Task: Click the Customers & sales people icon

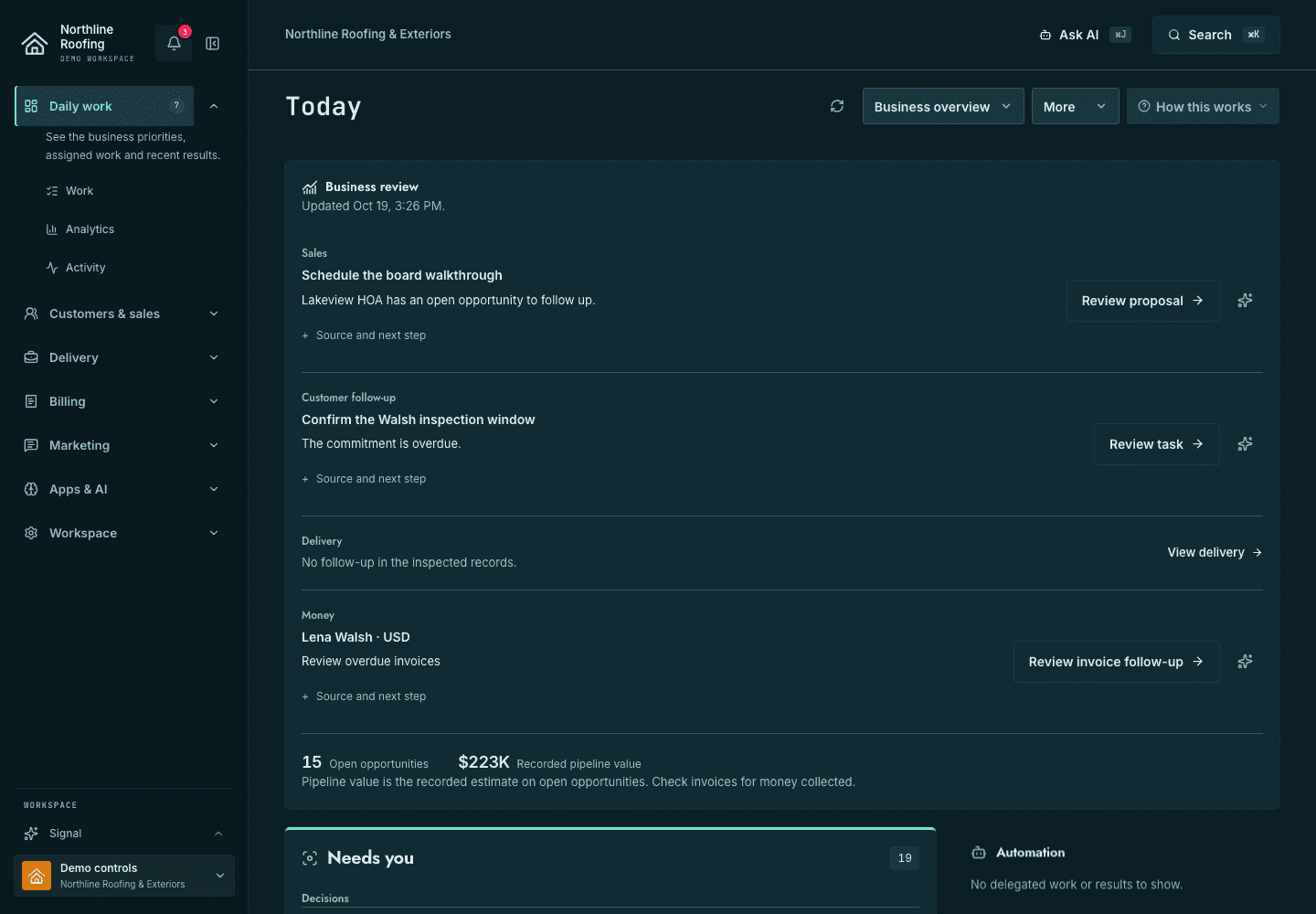Action: [31, 314]
